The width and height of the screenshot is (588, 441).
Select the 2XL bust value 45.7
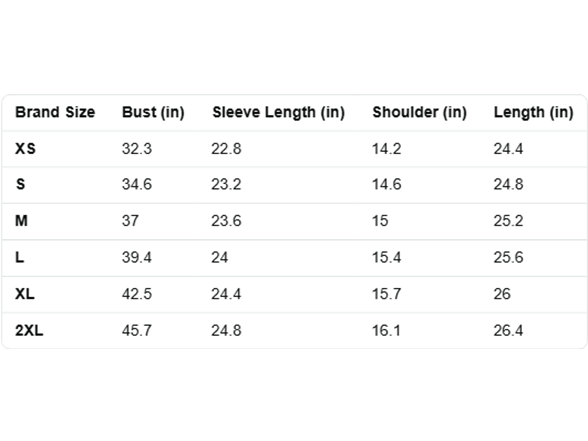tap(136, 330)
